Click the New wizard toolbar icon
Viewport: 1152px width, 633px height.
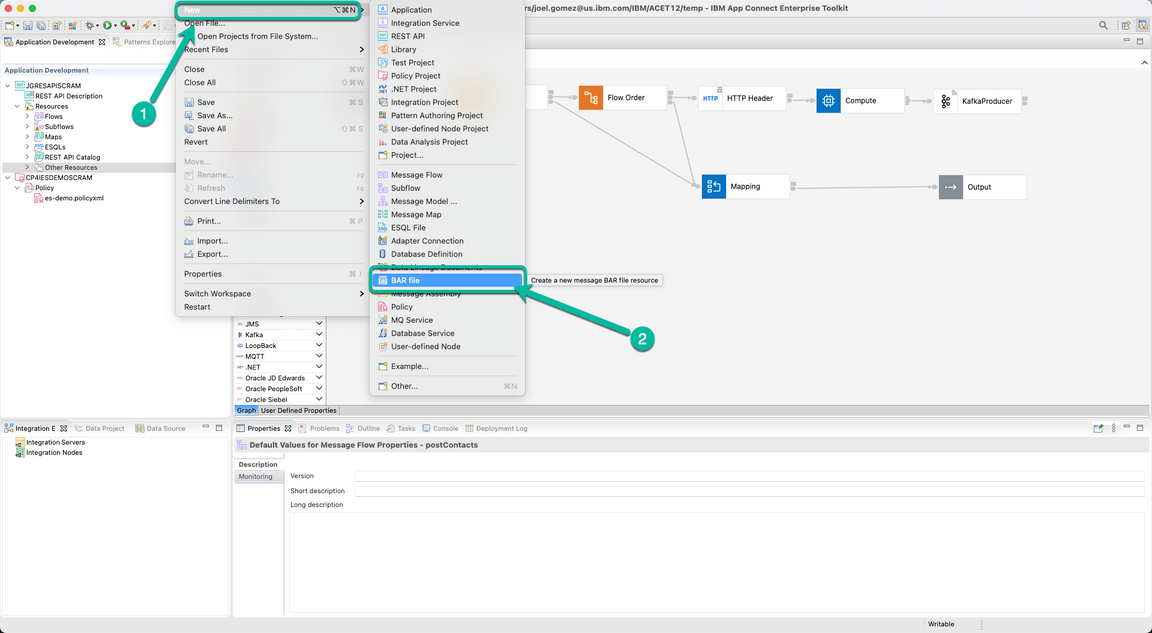point(8,24)
